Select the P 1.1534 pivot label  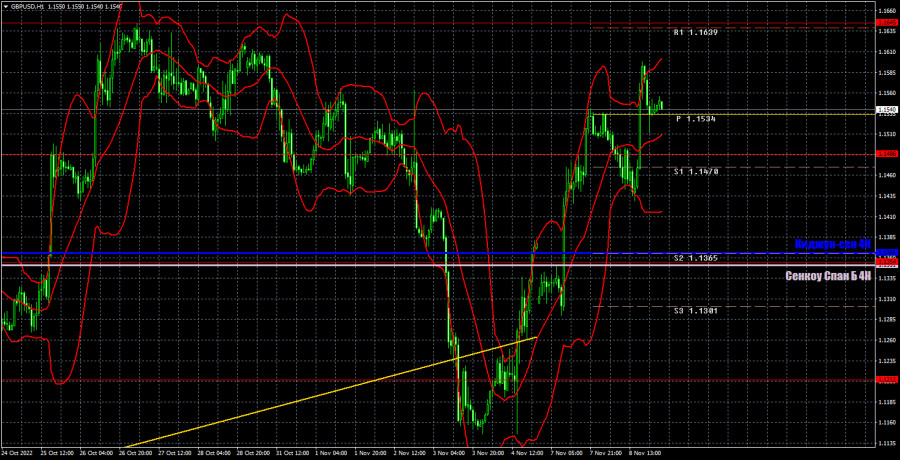click(696, 119)
